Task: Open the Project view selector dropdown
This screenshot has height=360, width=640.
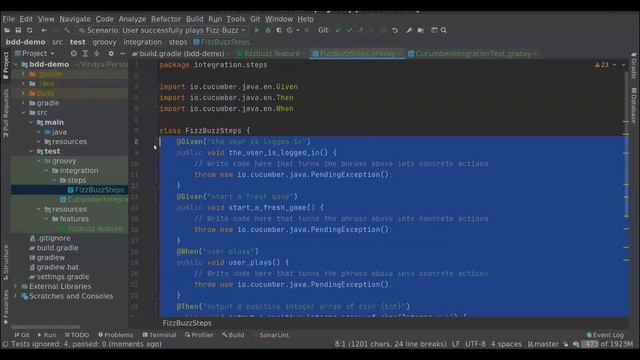Action: click(35, 53)
